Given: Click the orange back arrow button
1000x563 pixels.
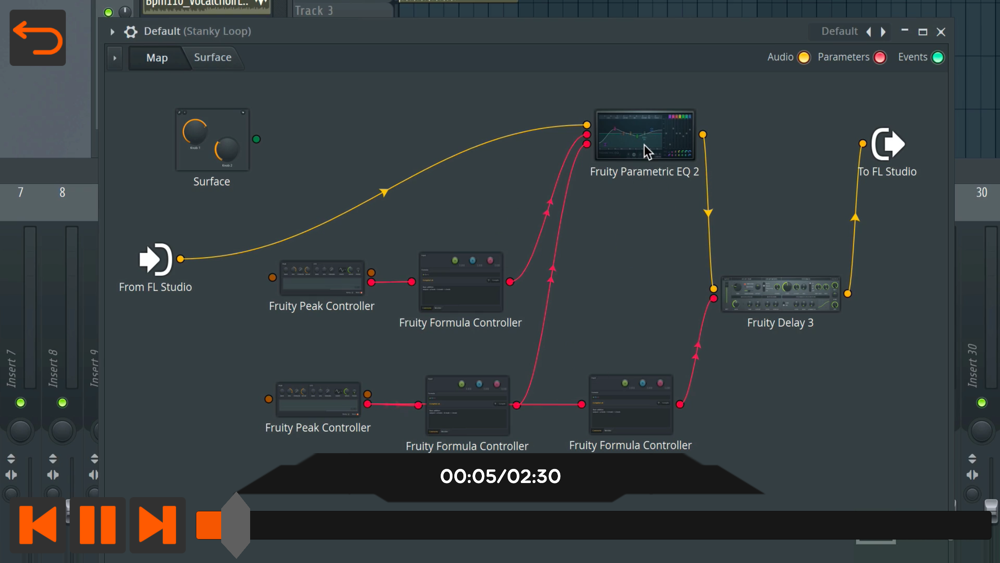Looking at the screenshot, I should pos(38,38).
